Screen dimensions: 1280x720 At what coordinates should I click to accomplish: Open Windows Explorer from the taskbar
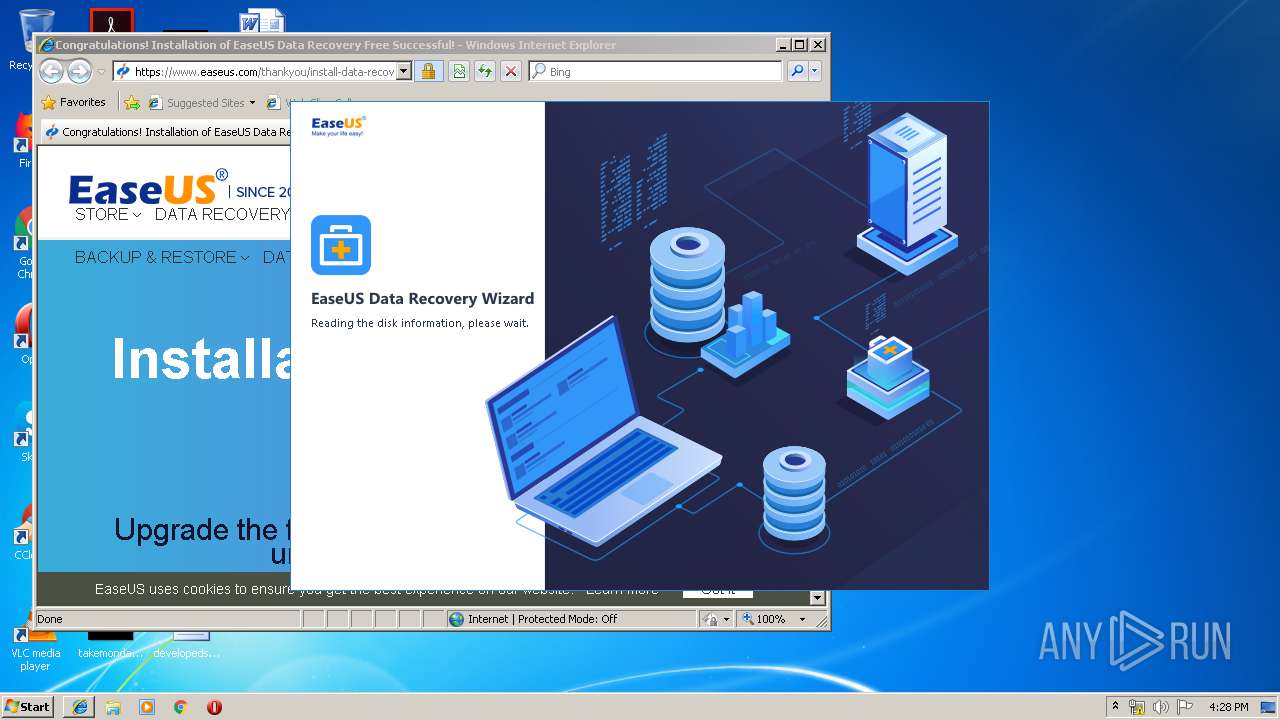[113, 706]
